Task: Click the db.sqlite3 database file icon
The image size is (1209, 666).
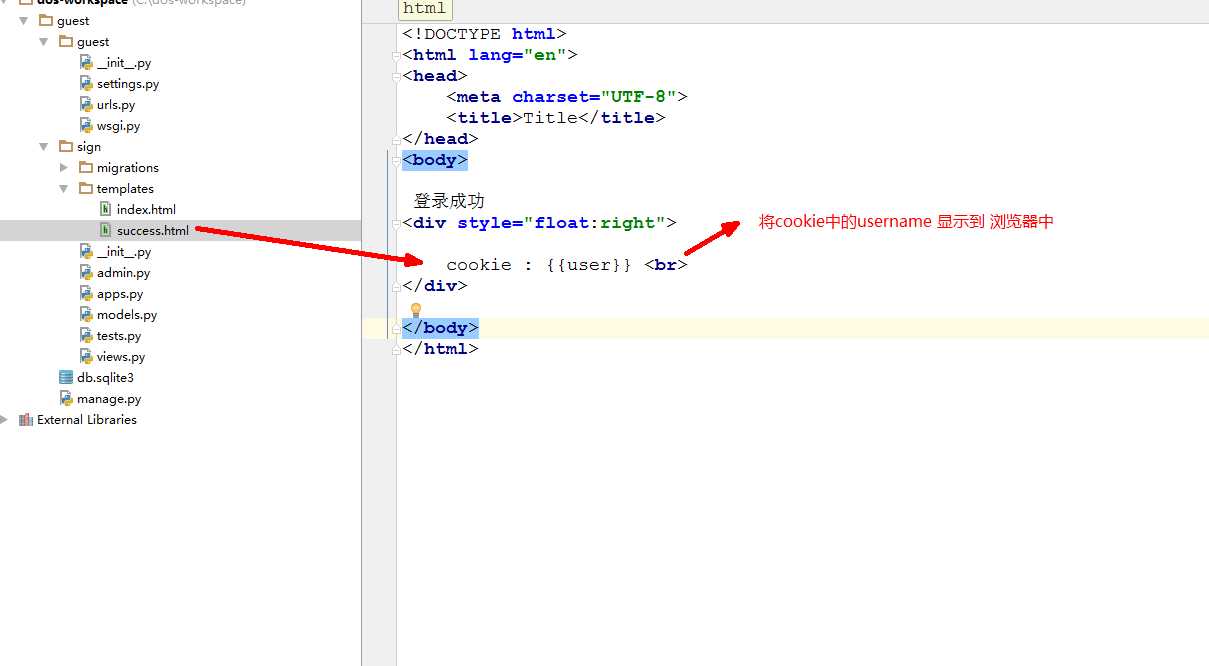Action: coord(66,377)
